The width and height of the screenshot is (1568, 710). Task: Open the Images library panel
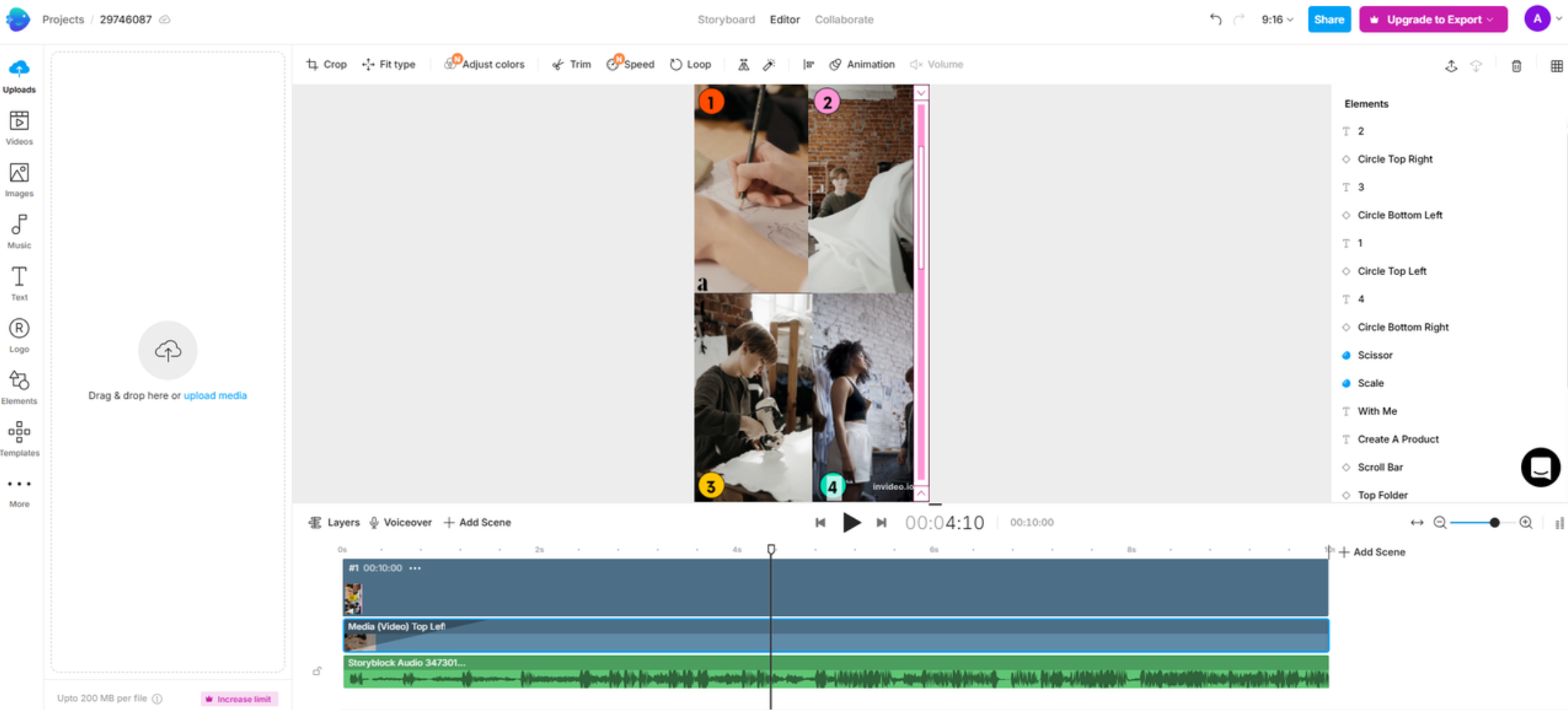tap(19, 180)
